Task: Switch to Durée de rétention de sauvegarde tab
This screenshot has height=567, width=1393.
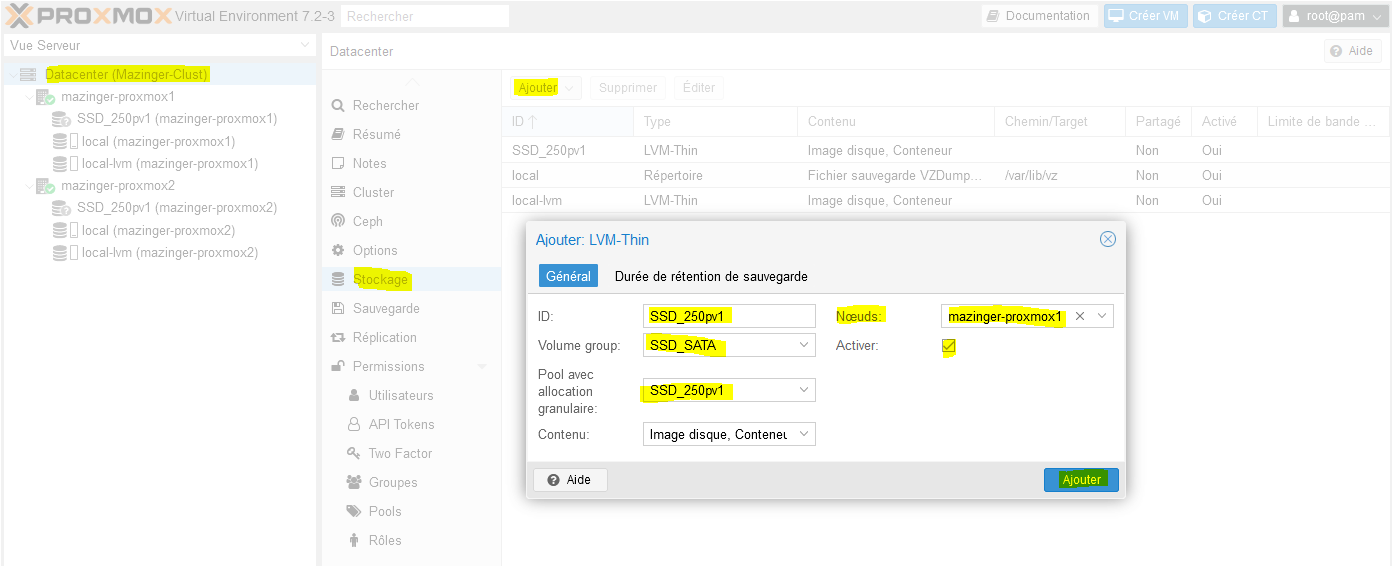Action: click(711, 276)
